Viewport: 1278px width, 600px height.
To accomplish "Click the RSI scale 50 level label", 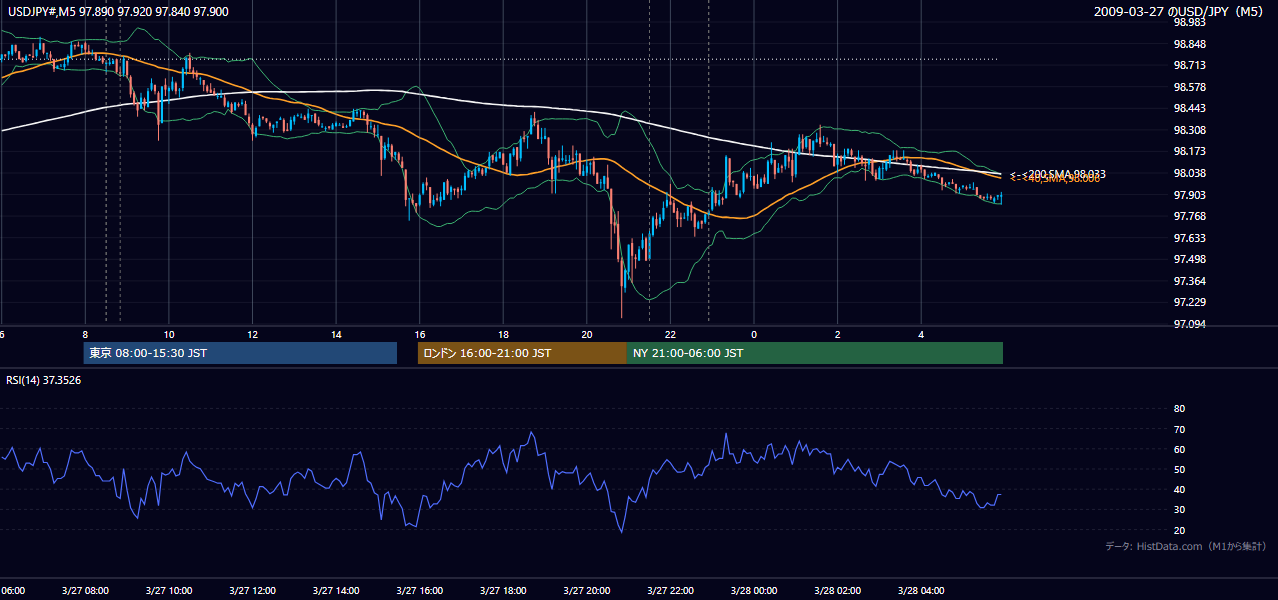I will [x=1179, y=469].
